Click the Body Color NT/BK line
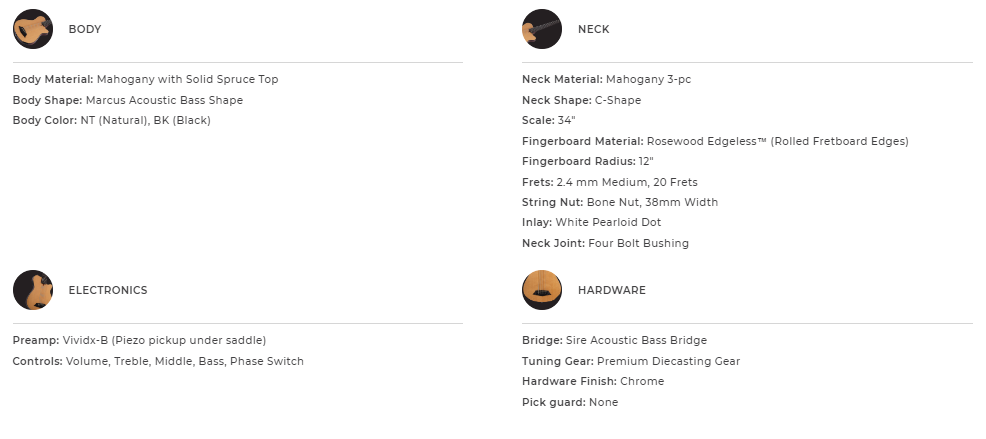This screenshot has width=986, height=439. click(112, 121)
